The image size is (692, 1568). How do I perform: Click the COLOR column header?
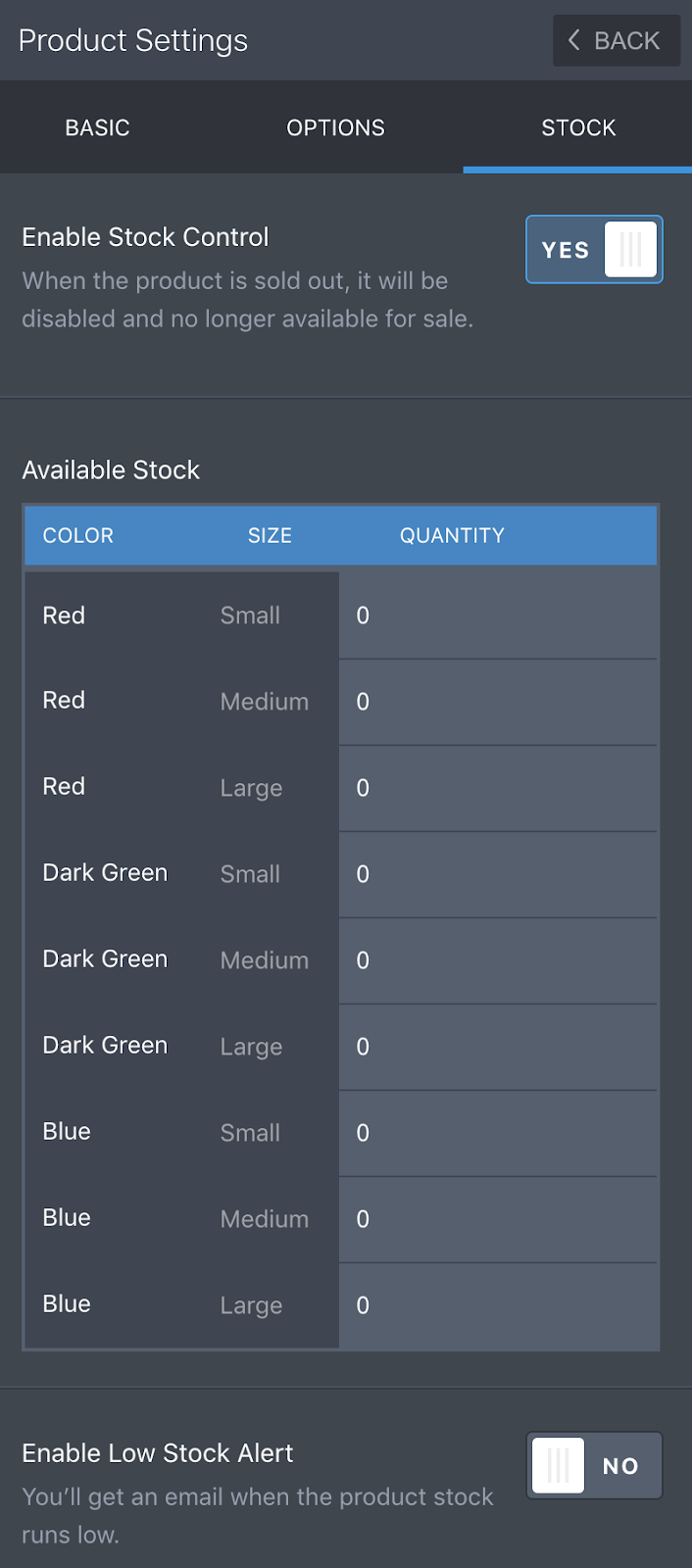[77, 535]
